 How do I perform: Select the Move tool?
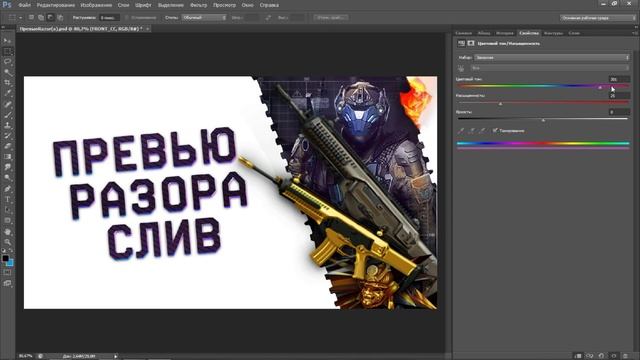[x=7, y=41]
